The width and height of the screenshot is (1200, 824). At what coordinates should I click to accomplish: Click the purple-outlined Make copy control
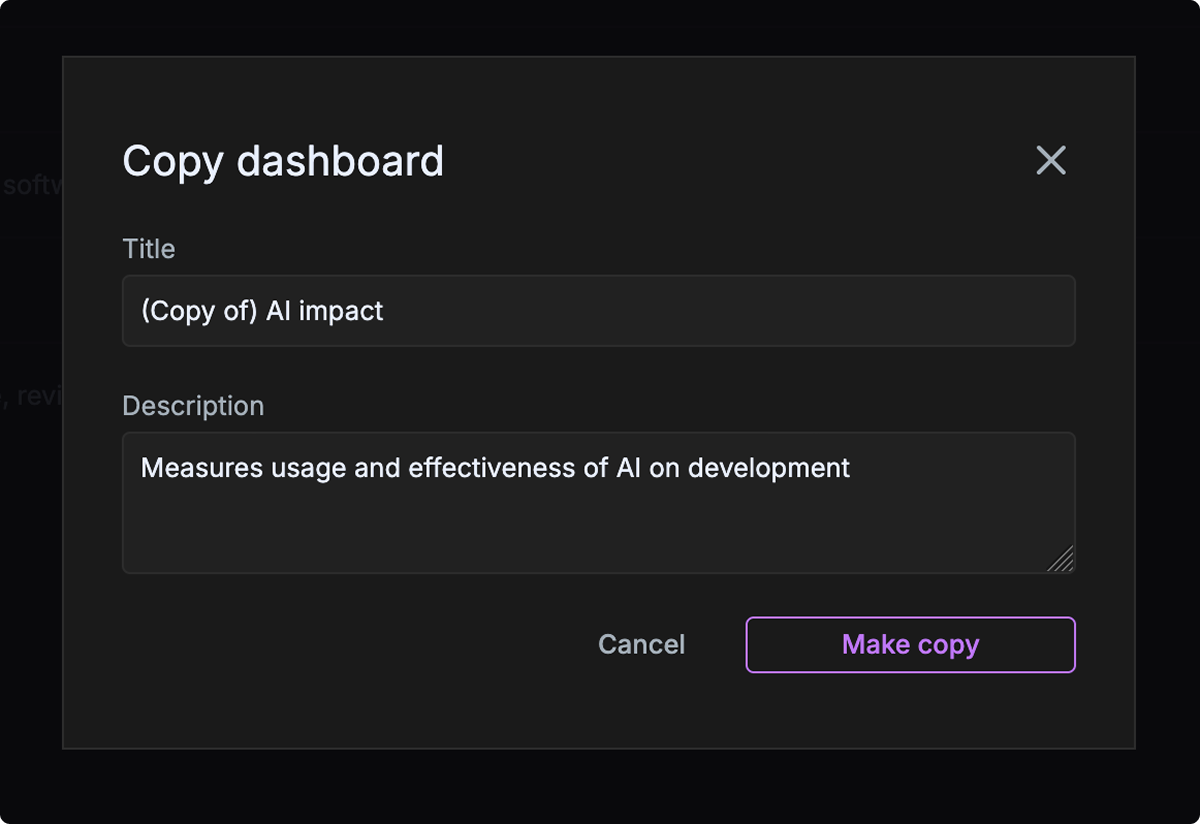click(909, 644)
